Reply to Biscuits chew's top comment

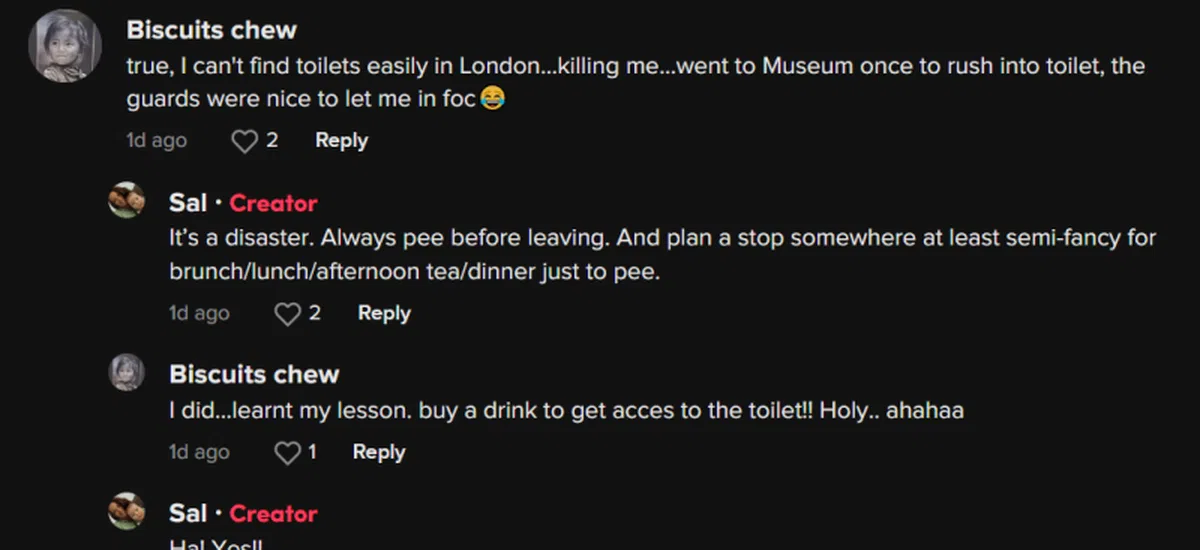click(341, 141)
